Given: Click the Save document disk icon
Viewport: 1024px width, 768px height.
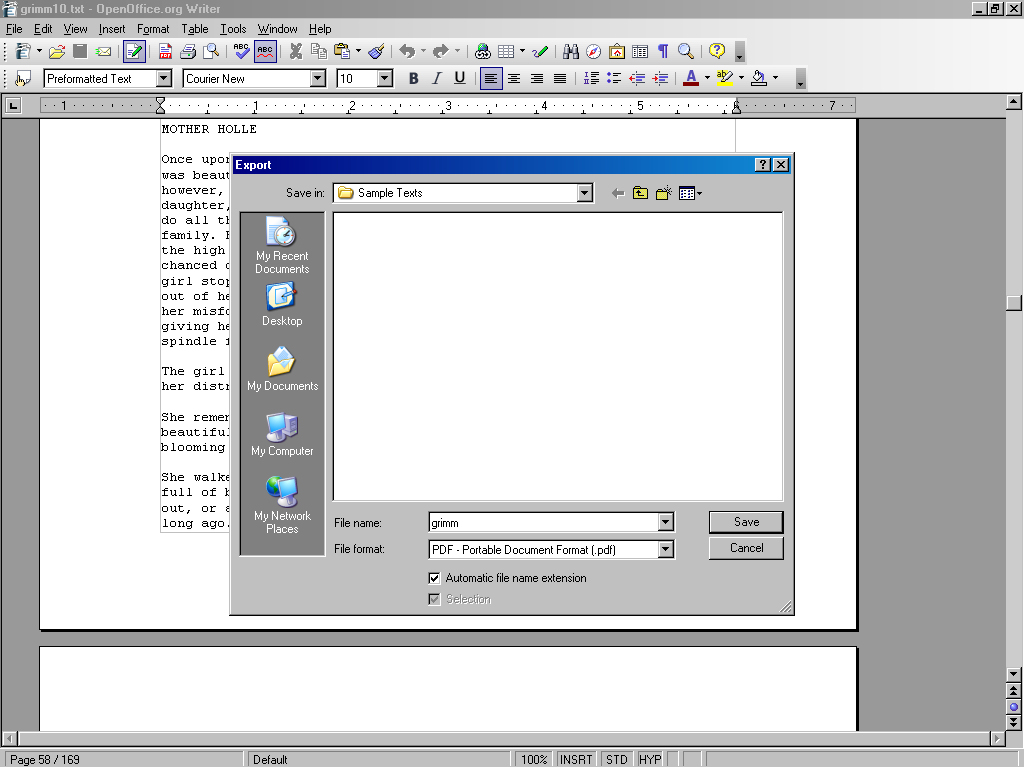Looking at the screenshot, I should pos(80,51).
